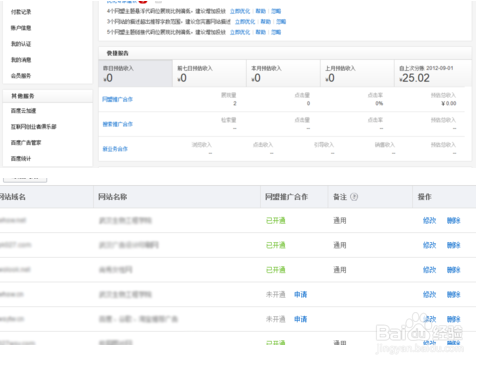Open 百度统计 sidebar link

pyautogui.click(x=21, y=159)
